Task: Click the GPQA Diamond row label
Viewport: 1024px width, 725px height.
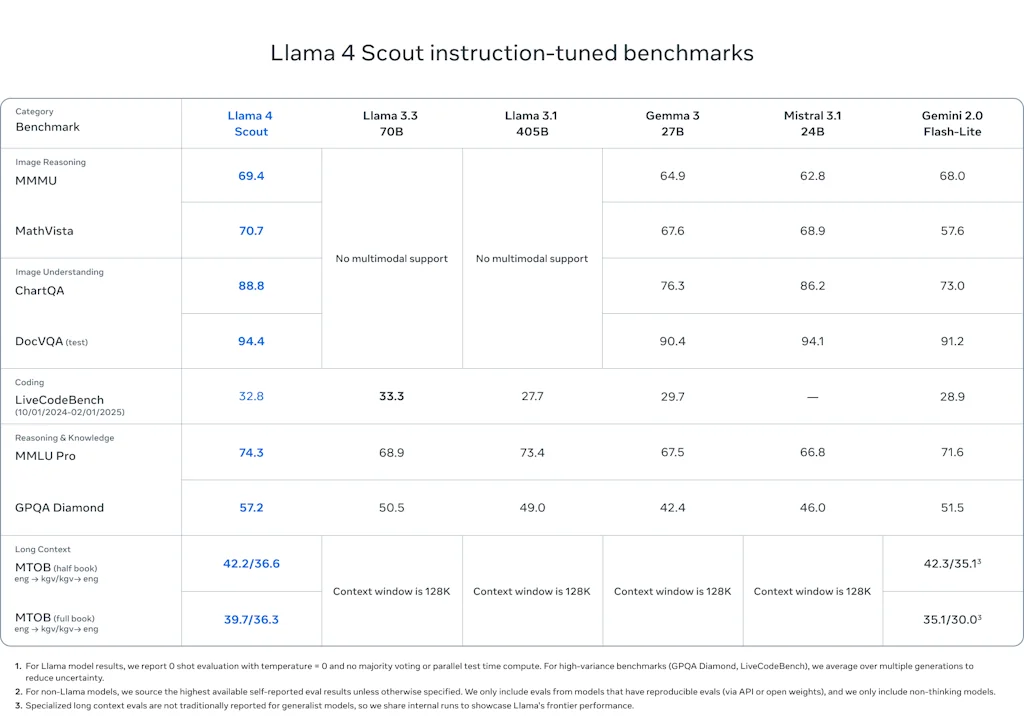Action: [x=59, y=508]
